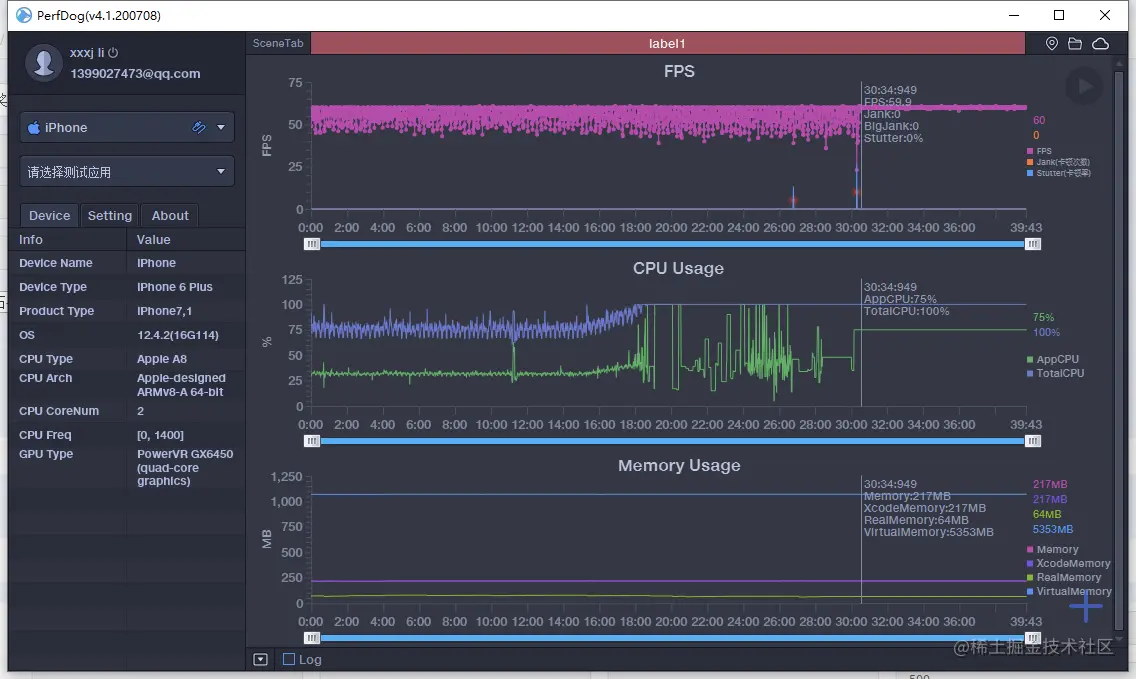The image size is (1136, 679).
Task: Close the PerfDog window
Action: [1105, 15]
